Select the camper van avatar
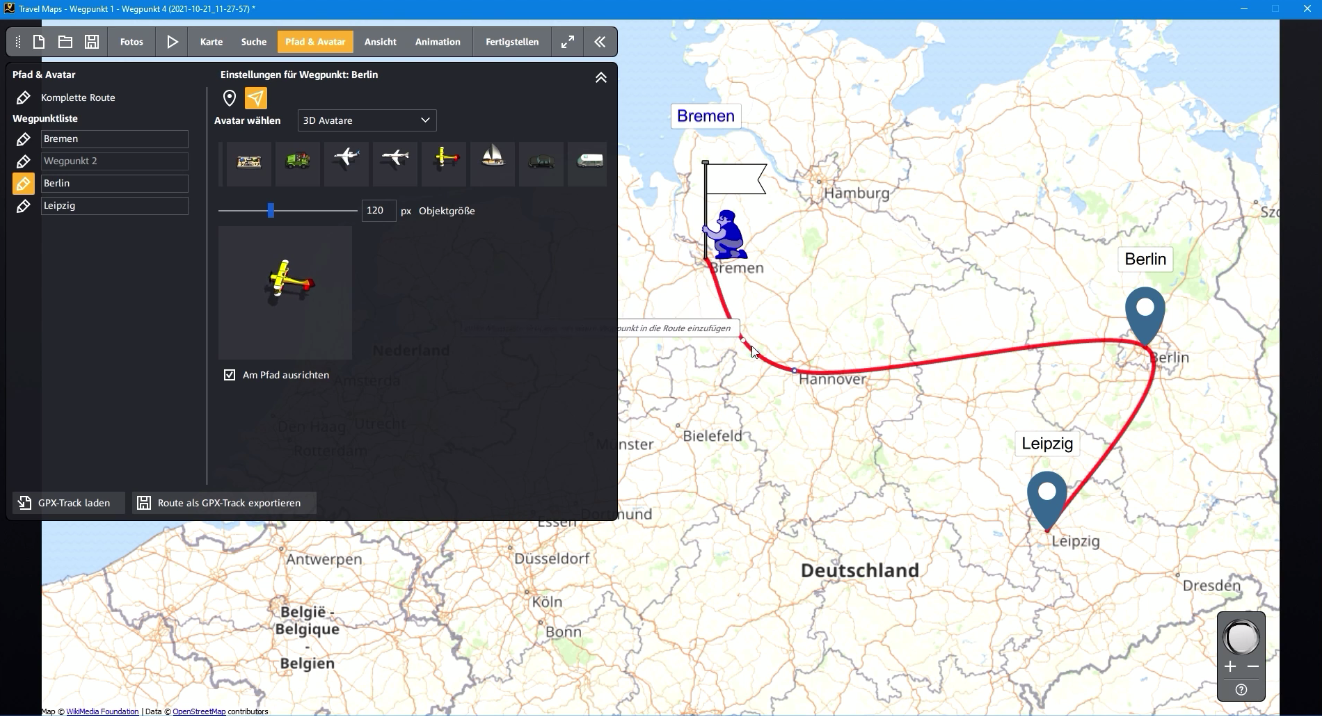The image size is (1322, 716). pyautogui.click(x=588, y=163)
